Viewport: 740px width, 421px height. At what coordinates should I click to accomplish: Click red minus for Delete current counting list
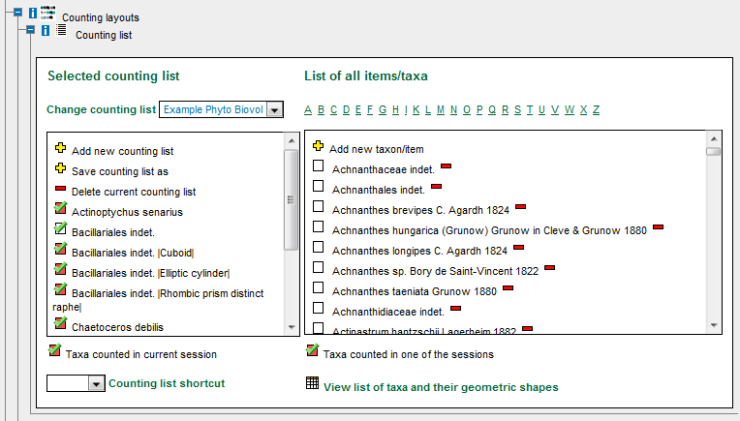pyautogui.click(x=60, y=189)
